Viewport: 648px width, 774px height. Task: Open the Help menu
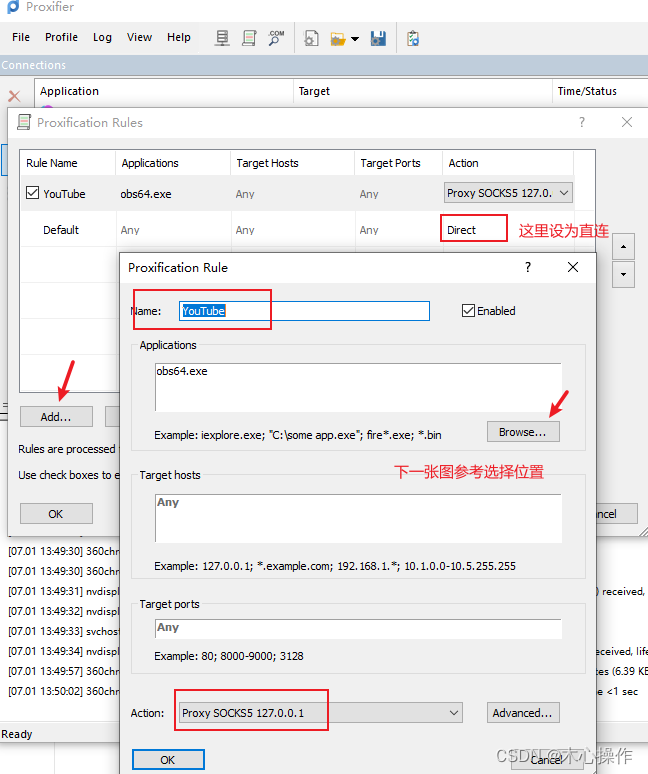pos(179,37)
